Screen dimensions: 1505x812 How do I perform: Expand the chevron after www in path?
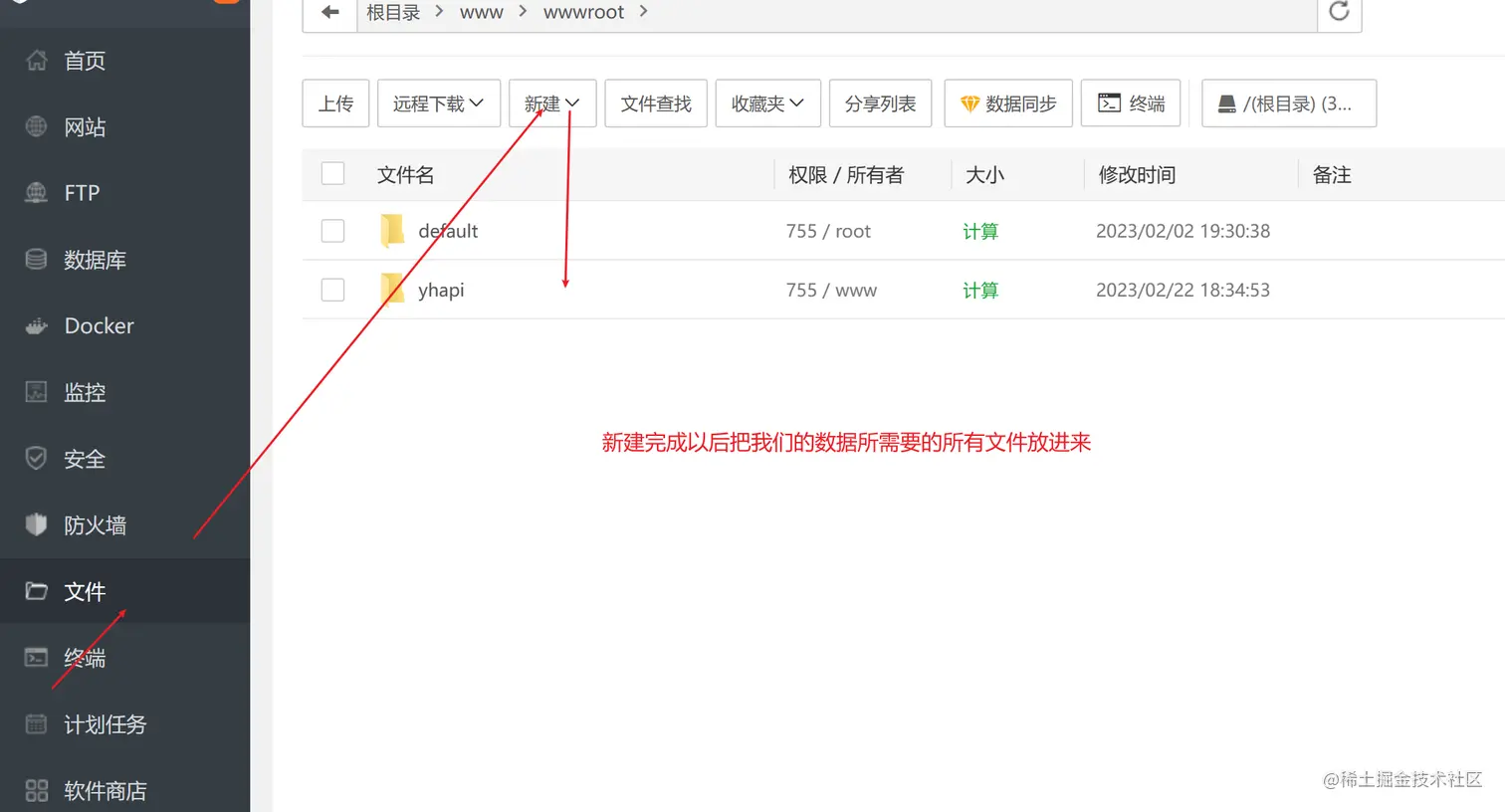click(523, 11)
